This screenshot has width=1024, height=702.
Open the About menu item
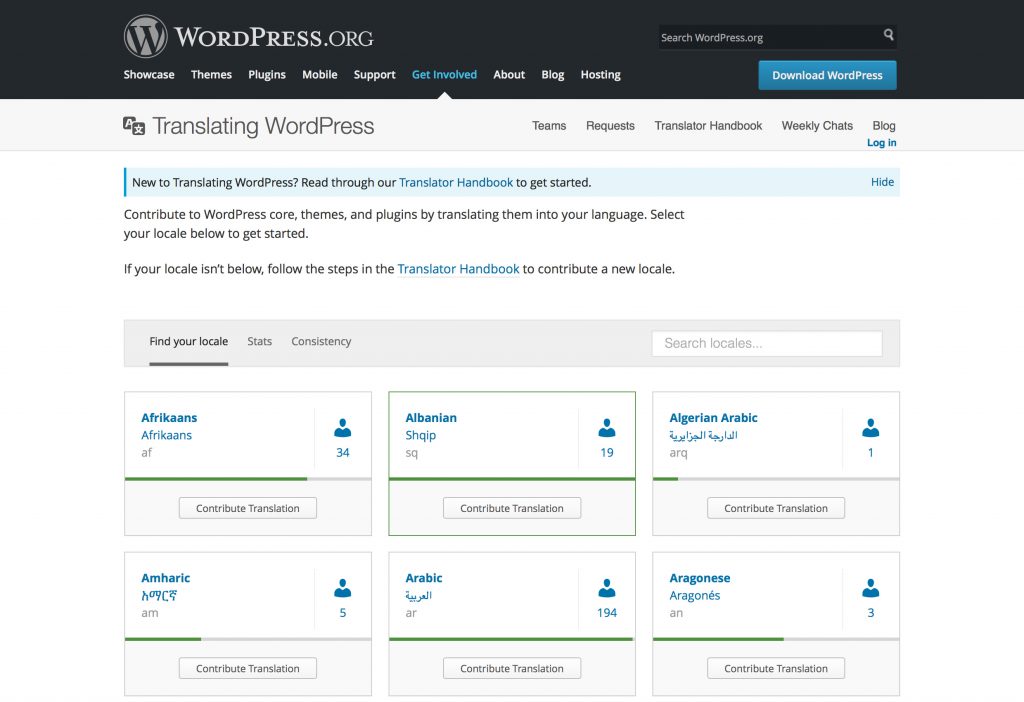pos(509,74)
